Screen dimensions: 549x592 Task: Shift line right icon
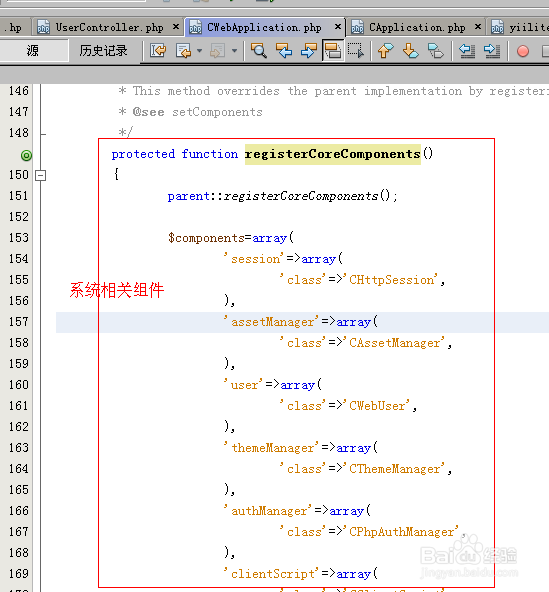point(492,51)
